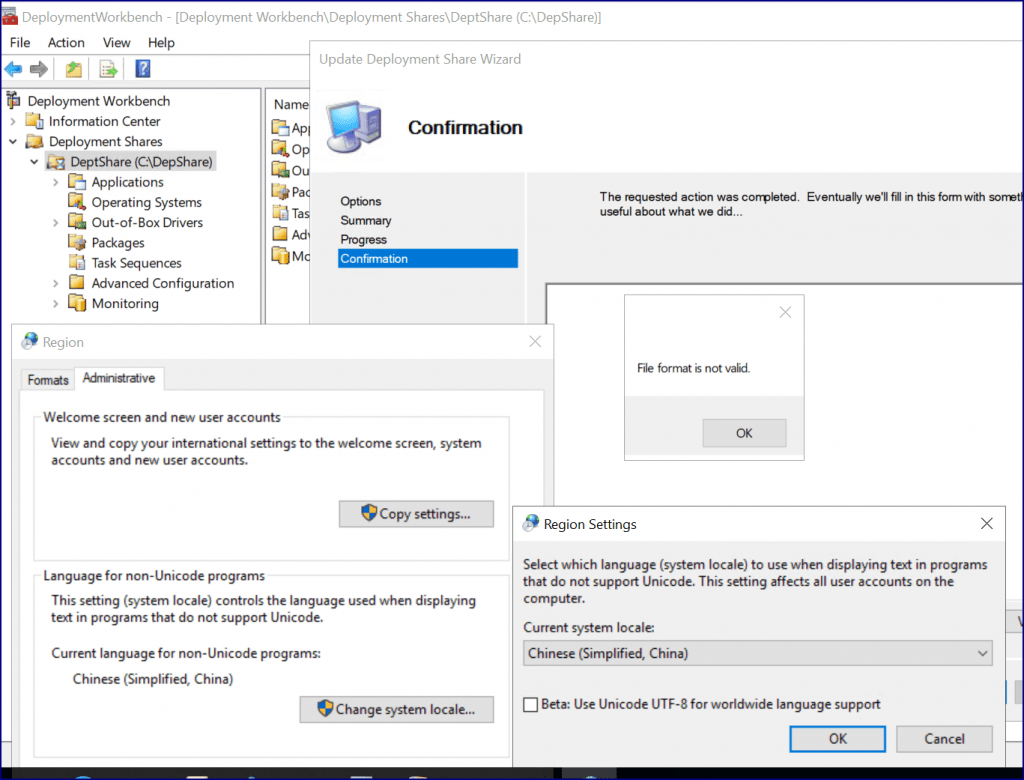Open the Action menu
The height and width of the screenshot is (780, 1024).
coord(66,42)
